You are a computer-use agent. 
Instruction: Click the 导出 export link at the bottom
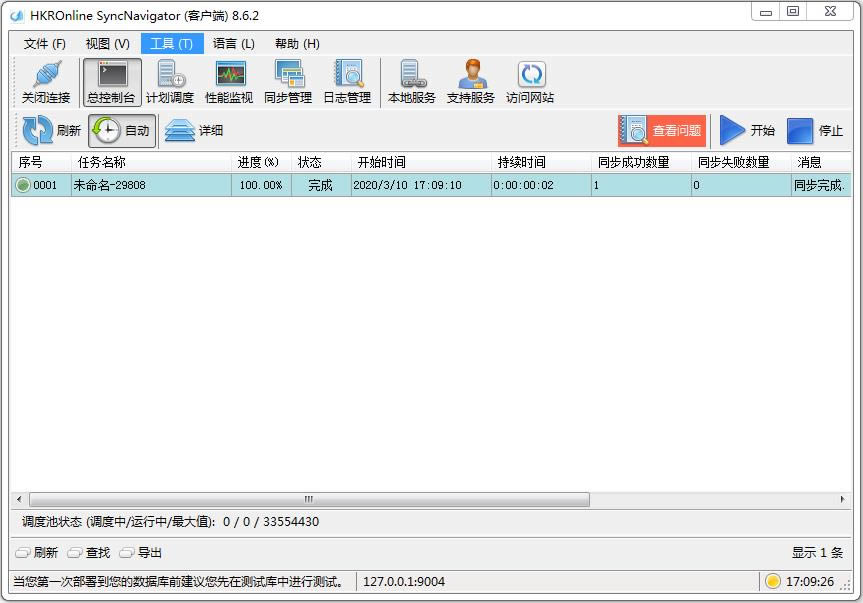141,553
